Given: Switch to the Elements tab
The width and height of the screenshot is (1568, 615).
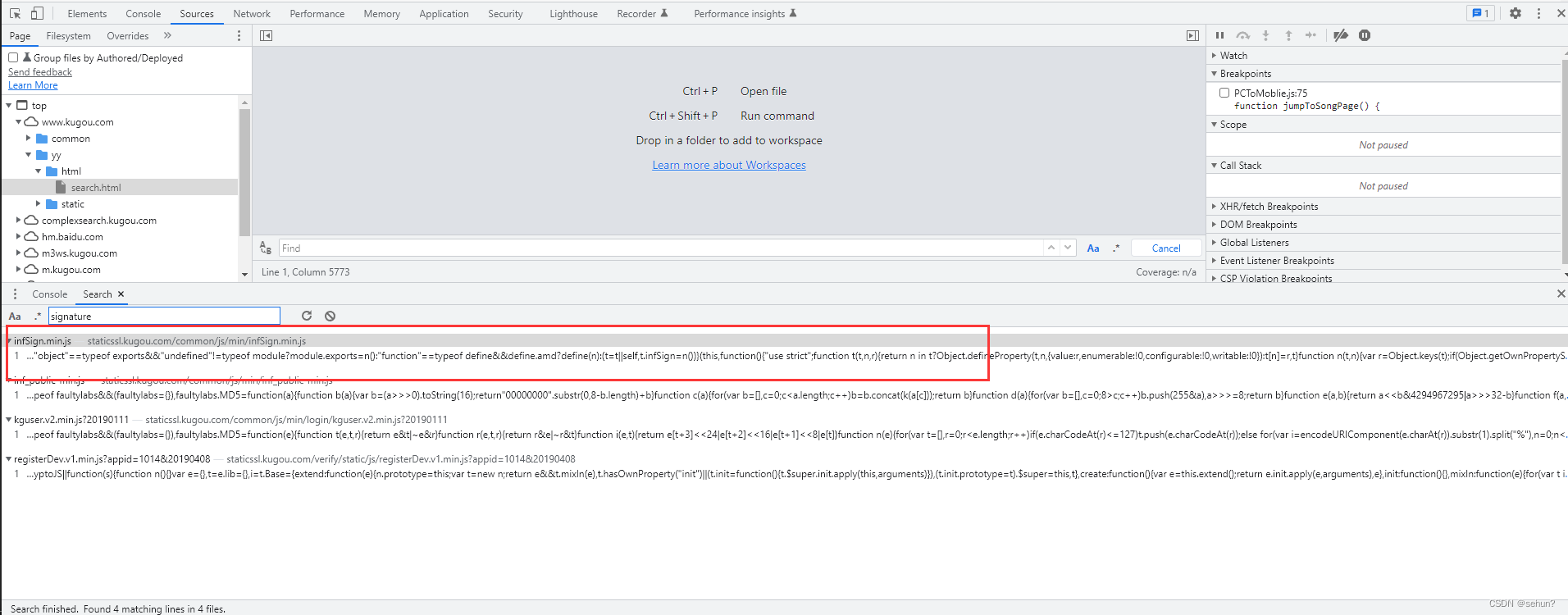Looking at the screenshot, I should point(87,13).
